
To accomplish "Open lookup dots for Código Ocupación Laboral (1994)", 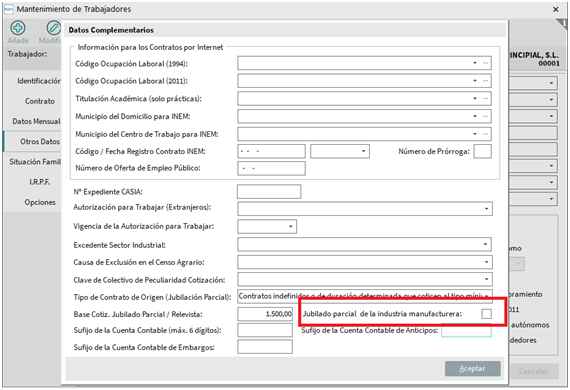I will pyautogui.click(x=485, y=63).
